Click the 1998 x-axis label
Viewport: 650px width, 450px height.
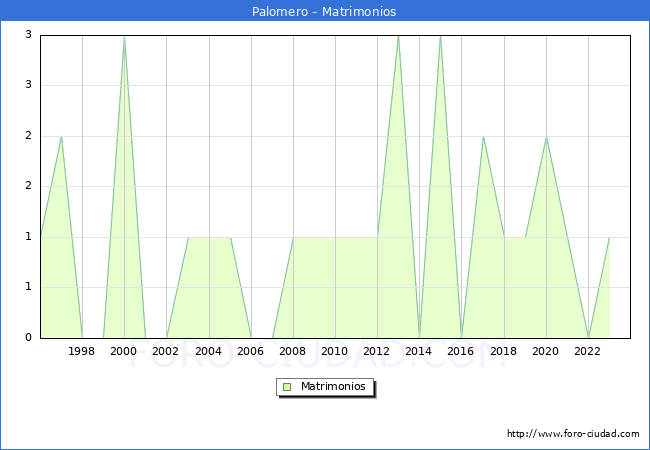81,351
